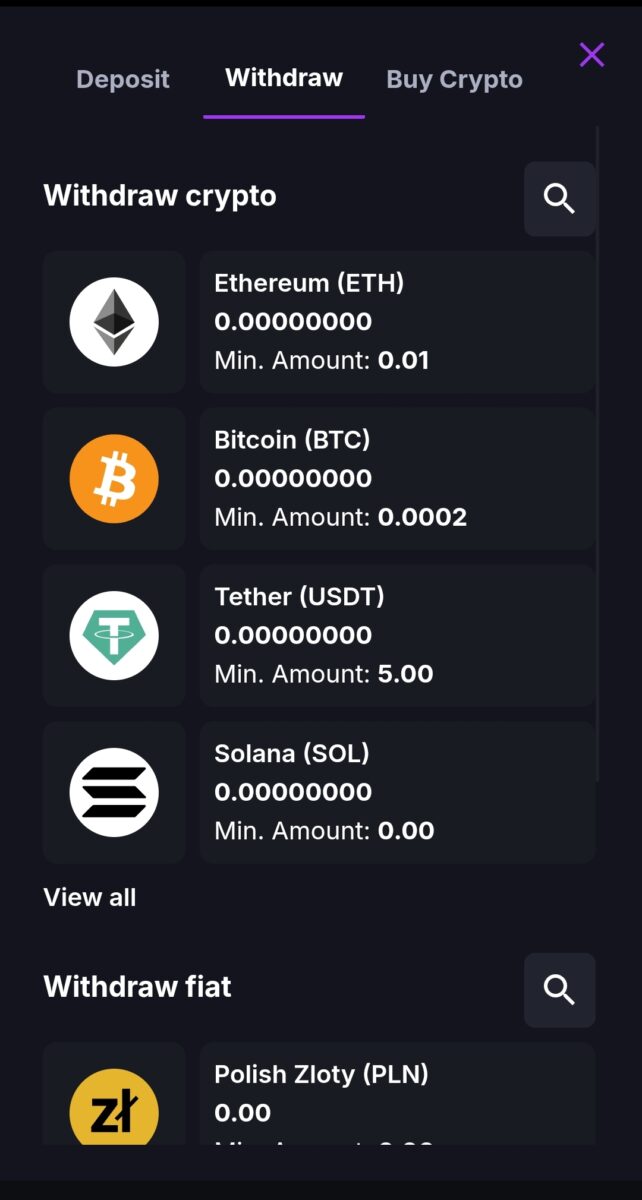Click the ETH minimum amount text
The height and width of the screenshot is (1200, 642).
[x=321, y=360]
